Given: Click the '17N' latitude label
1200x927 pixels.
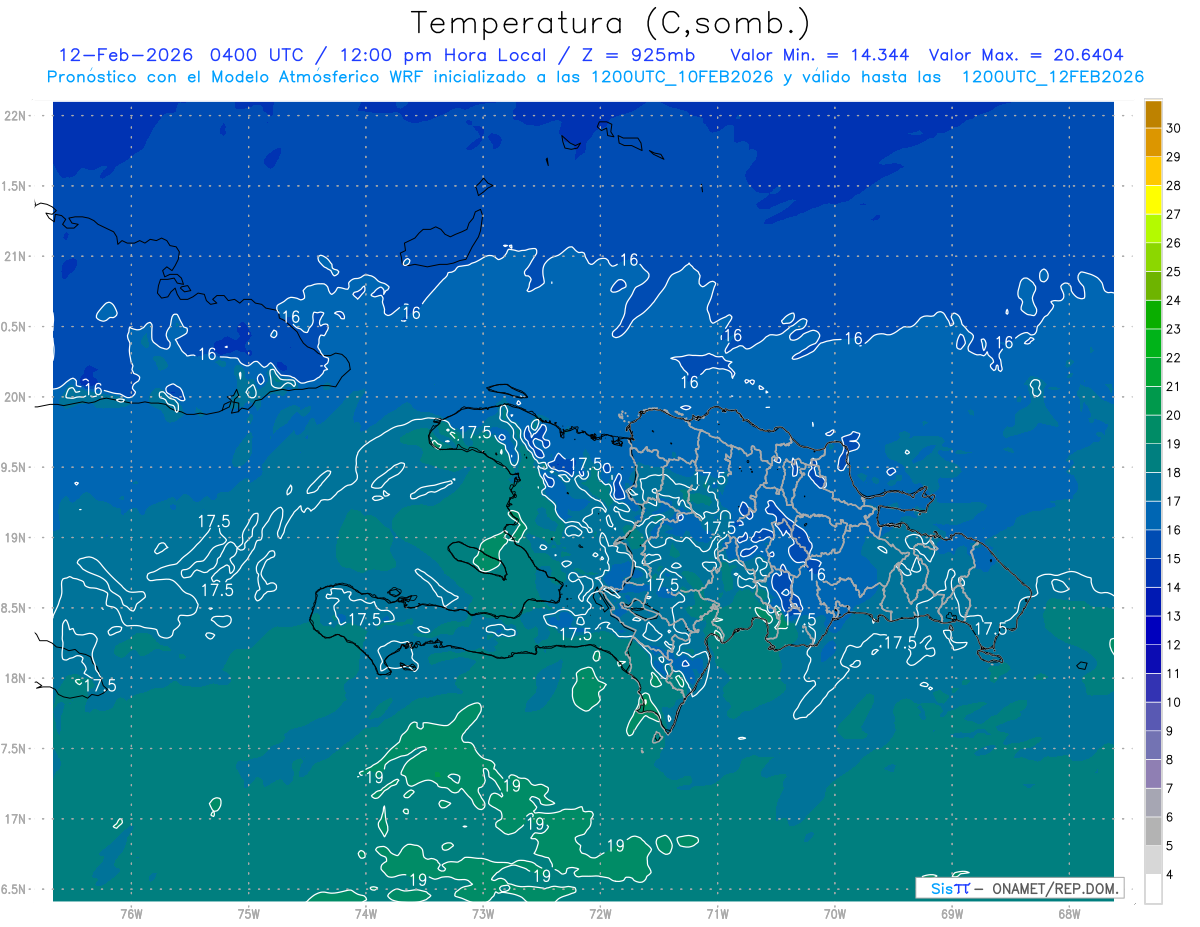Looking at the screenshot, I should 15,819.
